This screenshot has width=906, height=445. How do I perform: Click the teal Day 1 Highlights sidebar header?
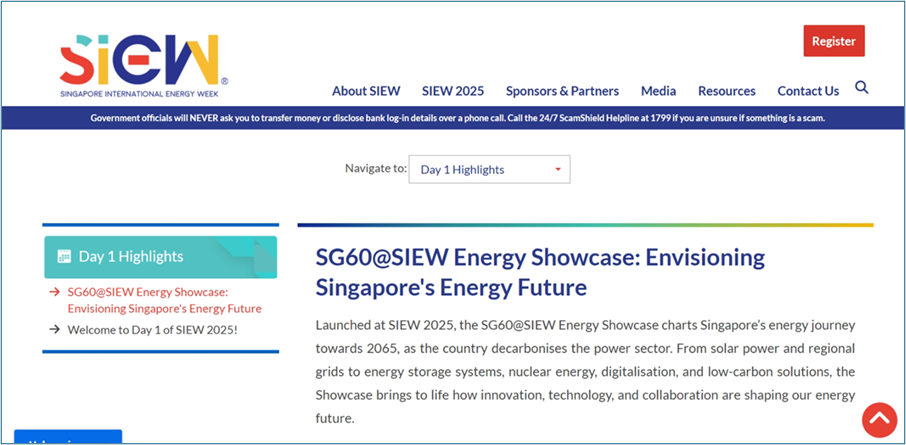(x=160, y=257)
